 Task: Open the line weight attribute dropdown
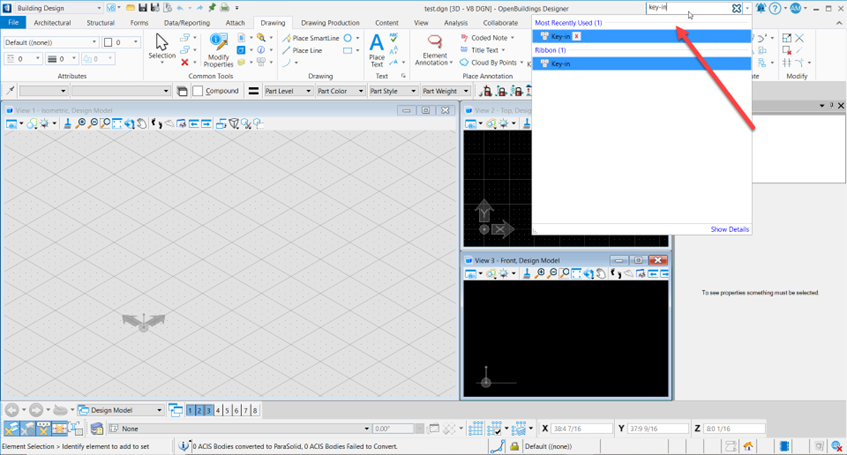[63, 58]
